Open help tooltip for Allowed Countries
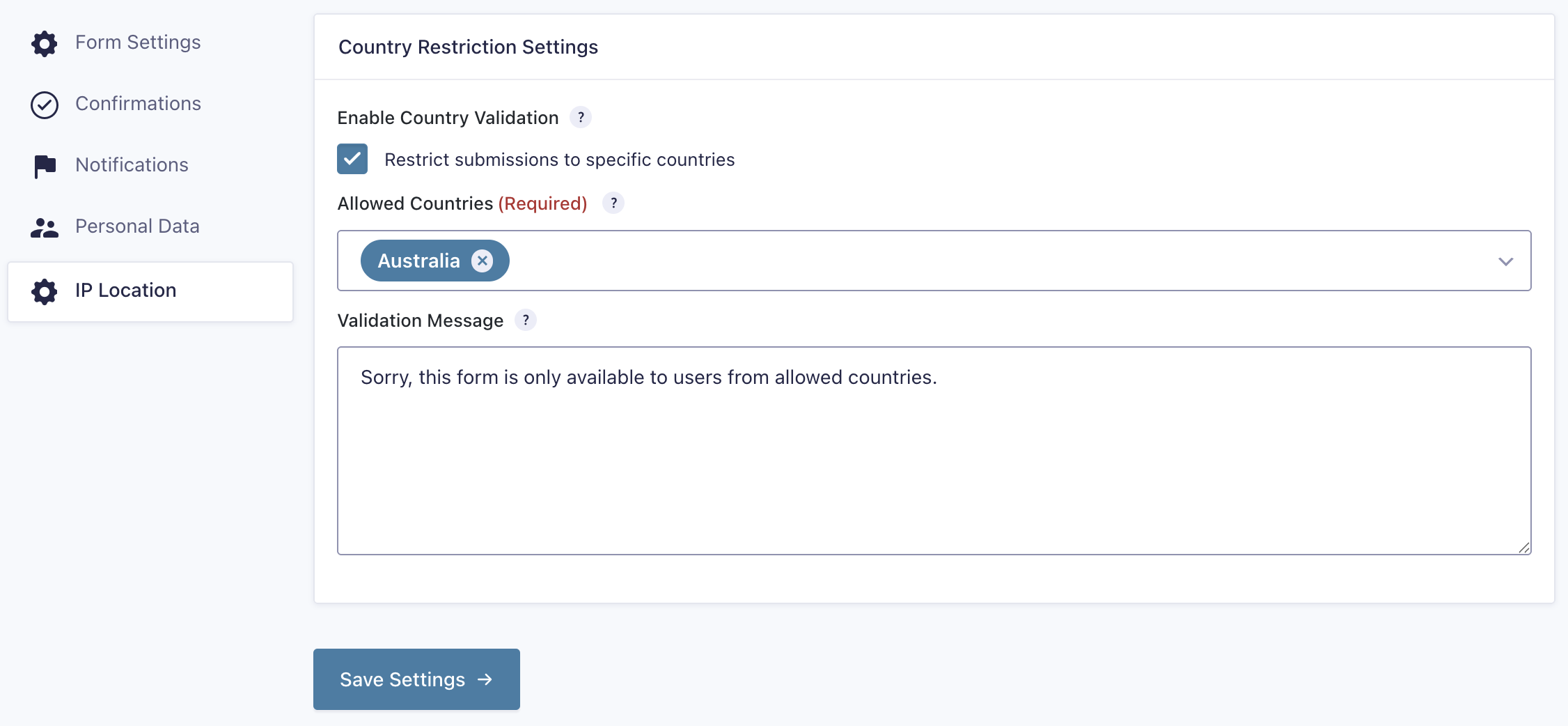 (613, 203)
